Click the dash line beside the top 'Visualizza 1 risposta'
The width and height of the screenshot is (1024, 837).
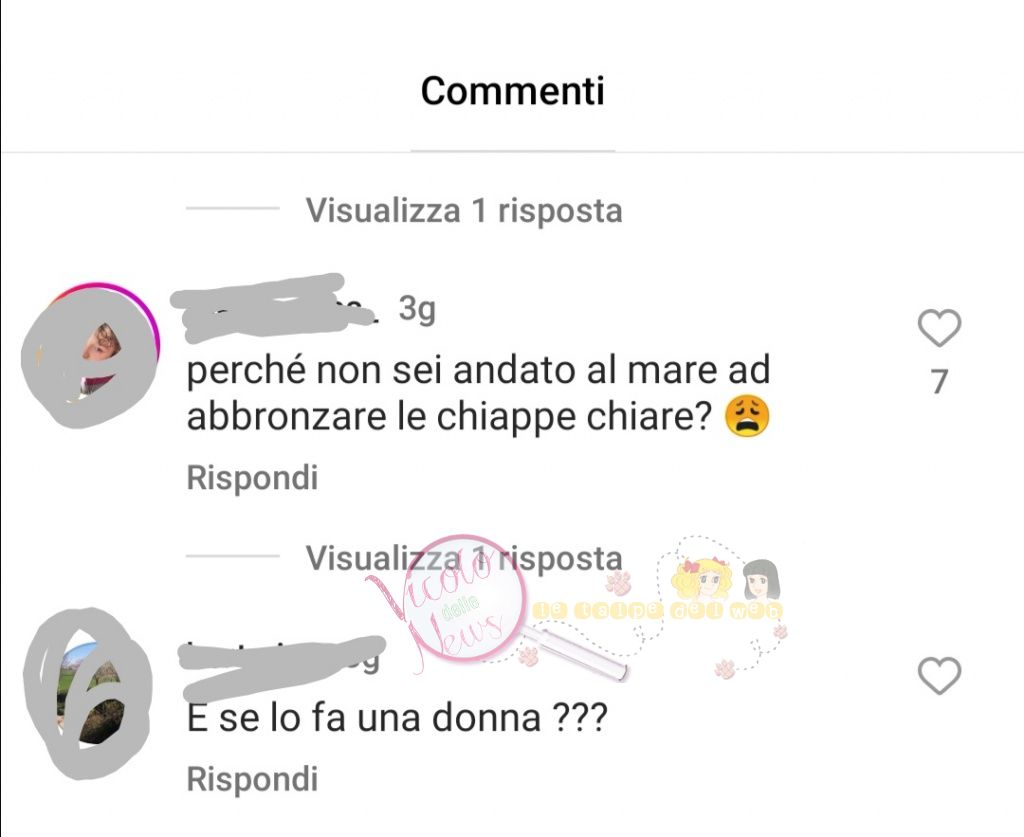point(232,208)
